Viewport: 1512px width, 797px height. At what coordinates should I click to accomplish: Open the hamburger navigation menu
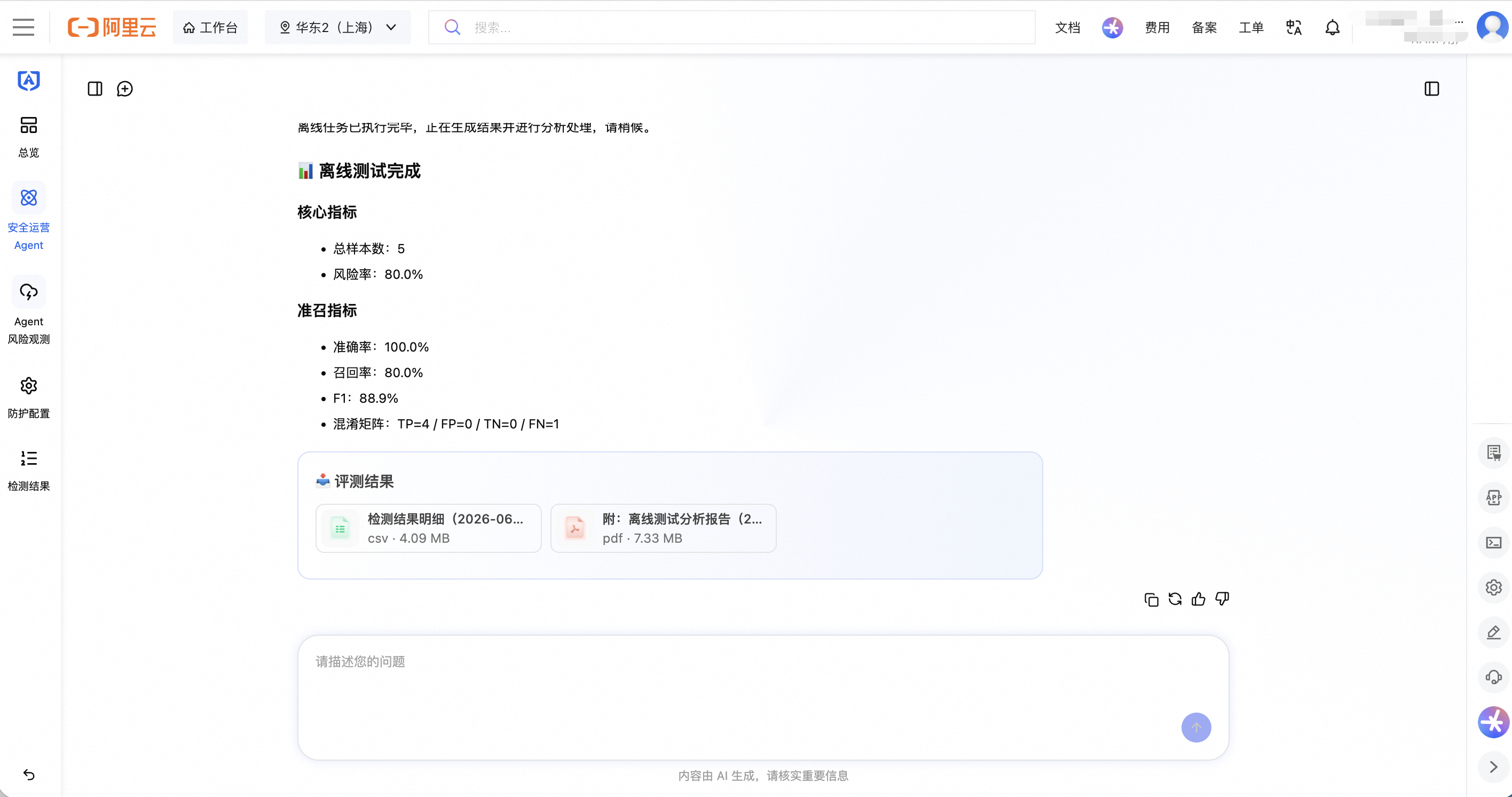click(x=23, y=27)
